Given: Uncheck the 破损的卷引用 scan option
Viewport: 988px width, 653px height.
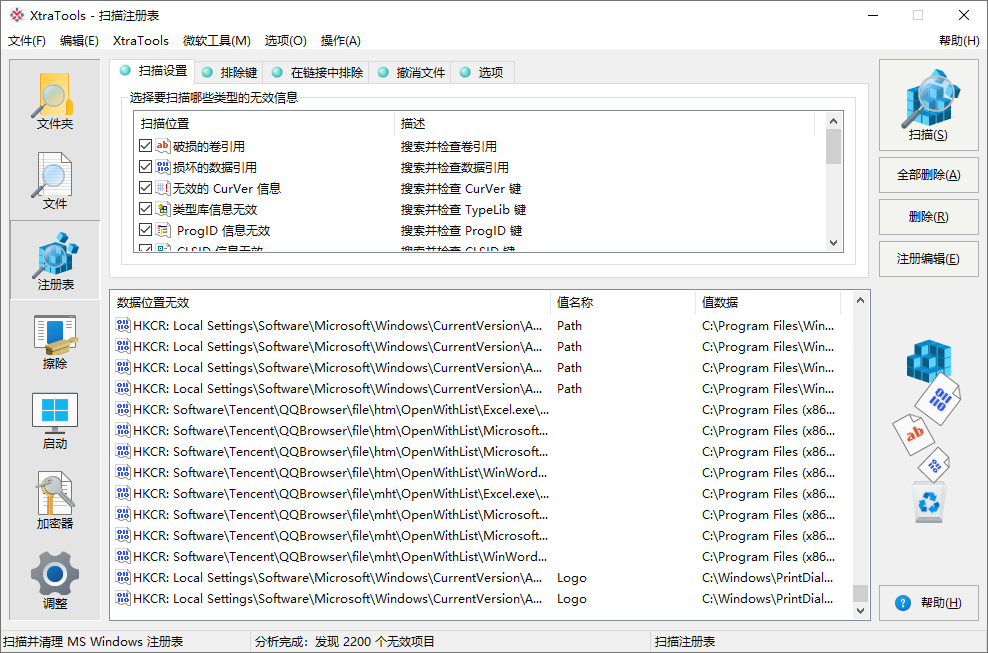Looking at the screenshot, I should pyautogui.click(x=143, y=145).
